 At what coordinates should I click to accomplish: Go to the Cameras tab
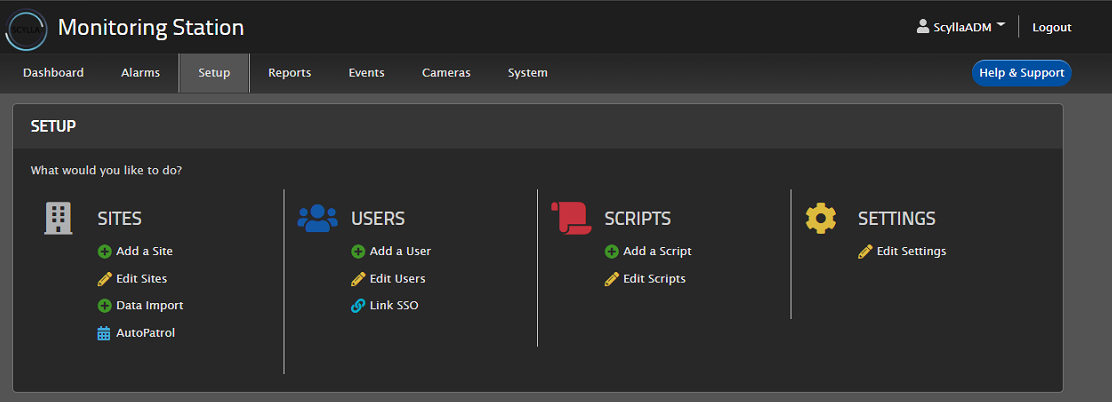446,73
